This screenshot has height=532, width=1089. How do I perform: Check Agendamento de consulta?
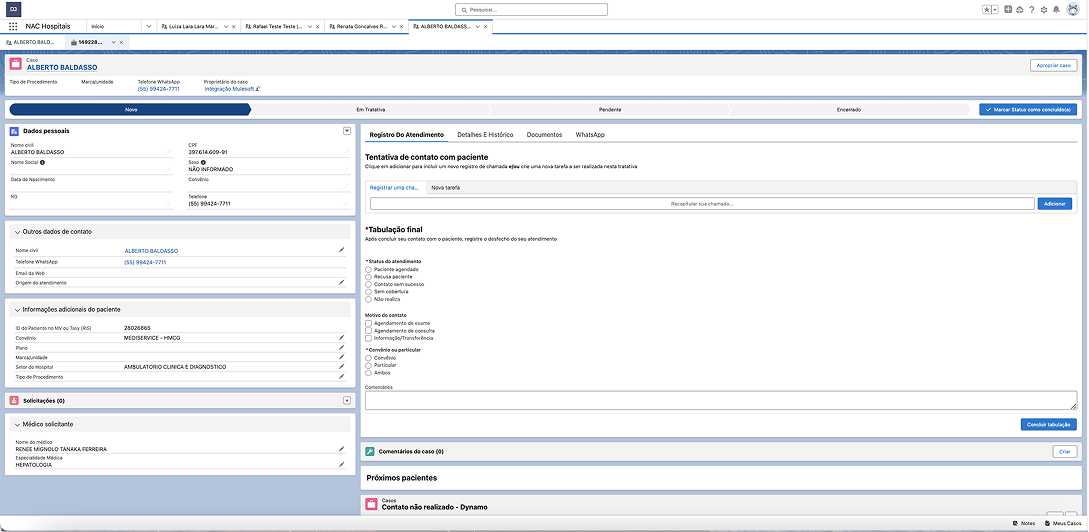(369, 331)
